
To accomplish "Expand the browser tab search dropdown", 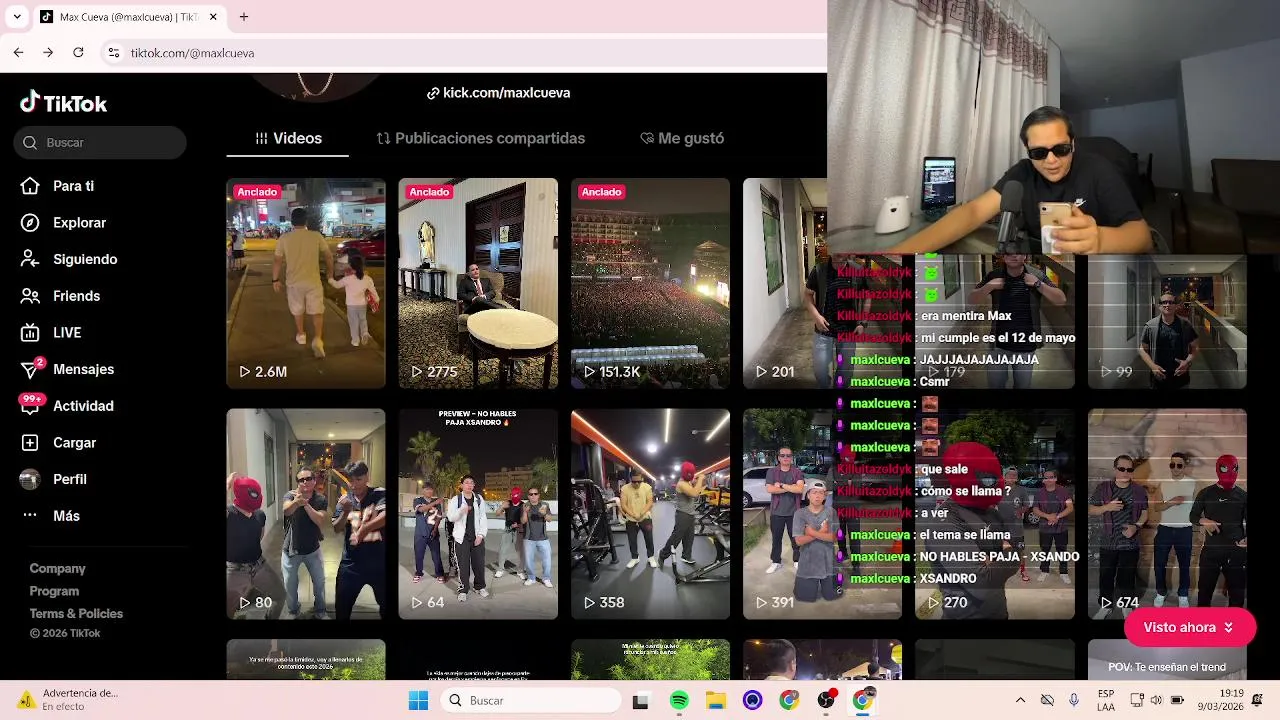I will pyautogui.click(x=17, y=17).
